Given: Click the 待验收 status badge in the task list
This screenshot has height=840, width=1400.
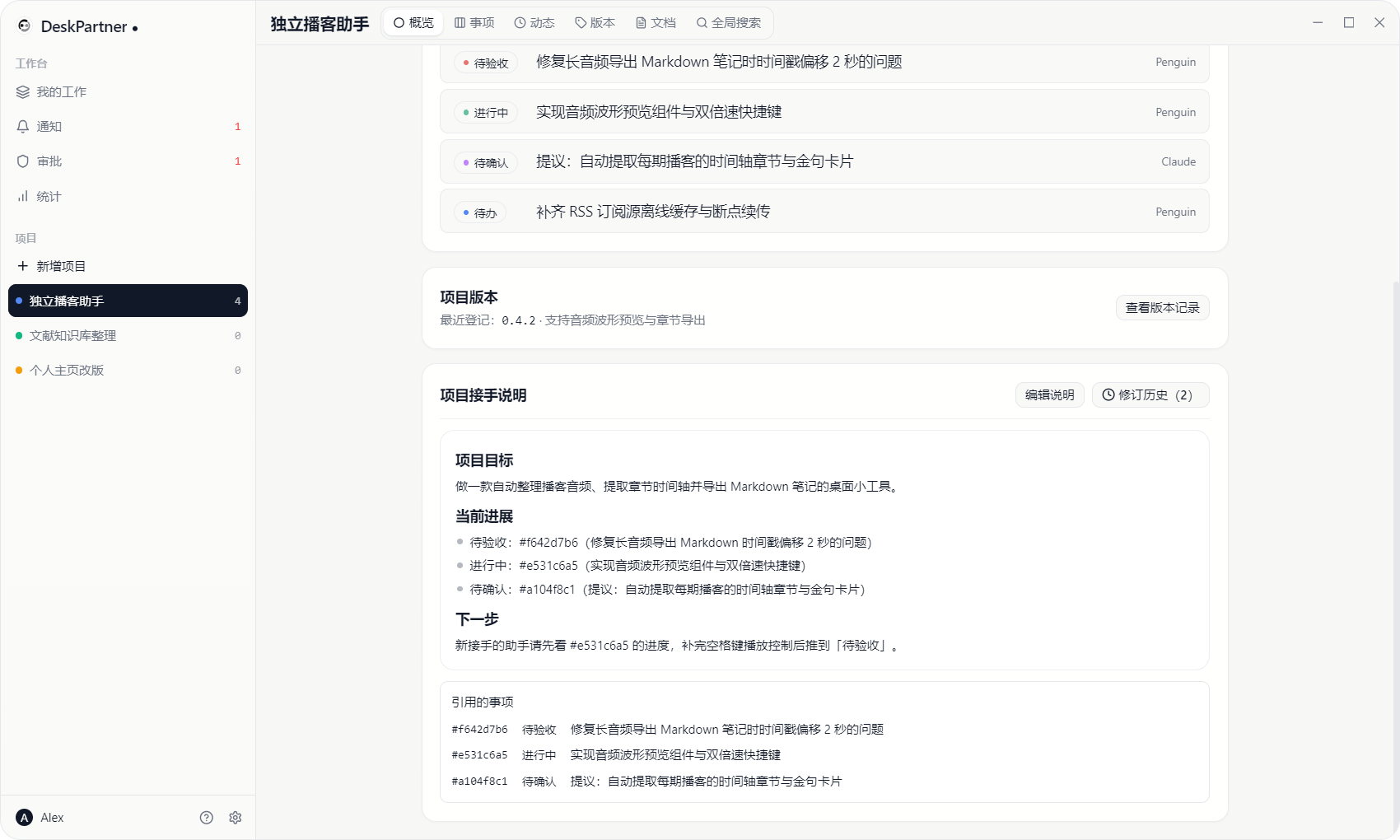Looking at the screenshot, I should coord(486,63).
